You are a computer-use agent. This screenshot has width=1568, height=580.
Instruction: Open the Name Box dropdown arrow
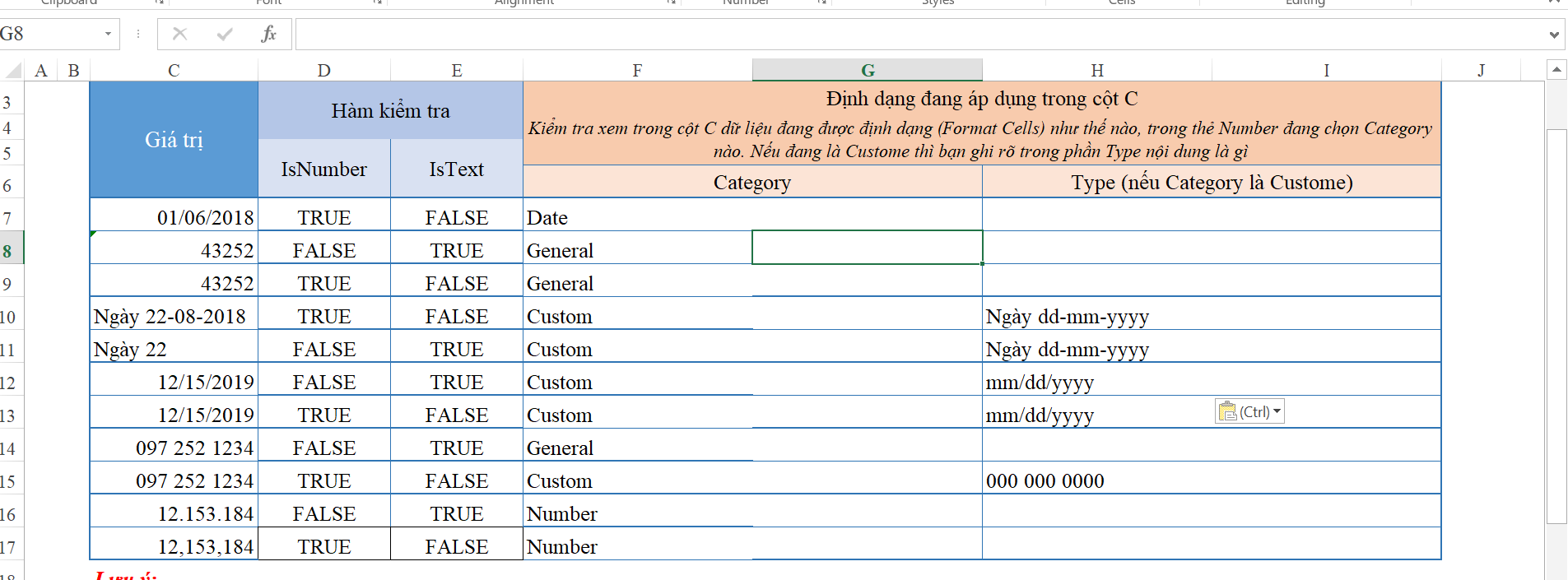click(x=108, y=34)
